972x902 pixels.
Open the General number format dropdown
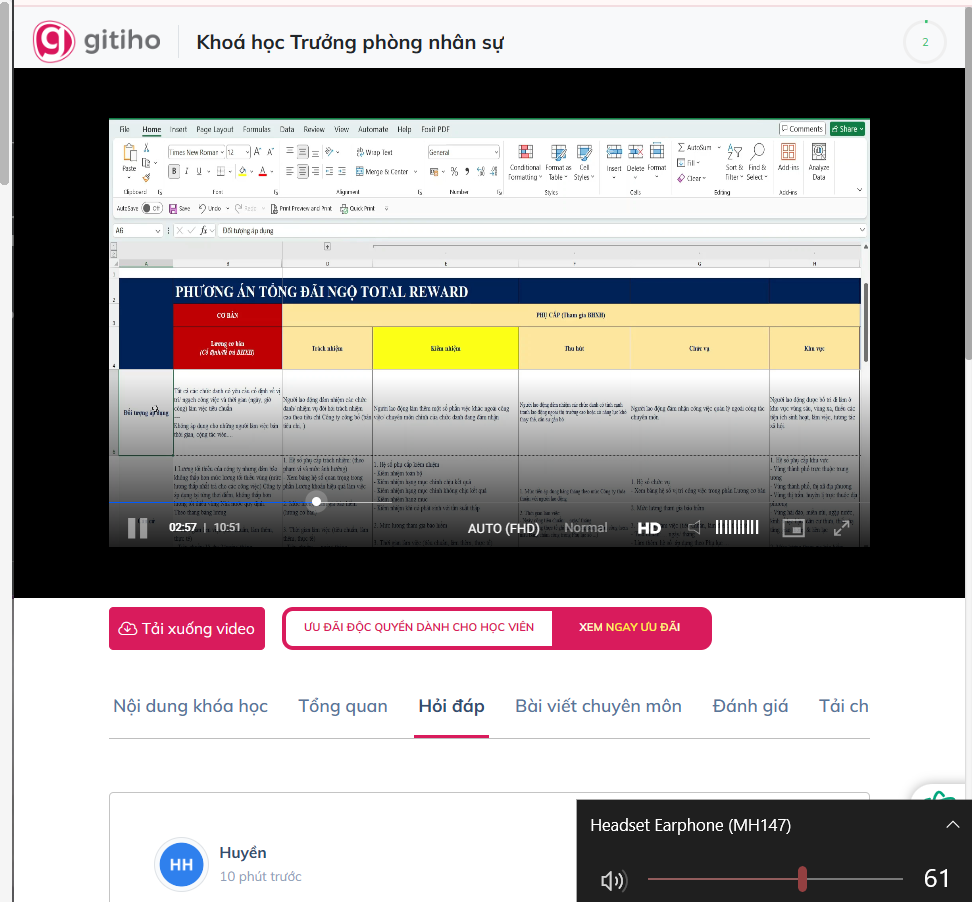(464, 152)
